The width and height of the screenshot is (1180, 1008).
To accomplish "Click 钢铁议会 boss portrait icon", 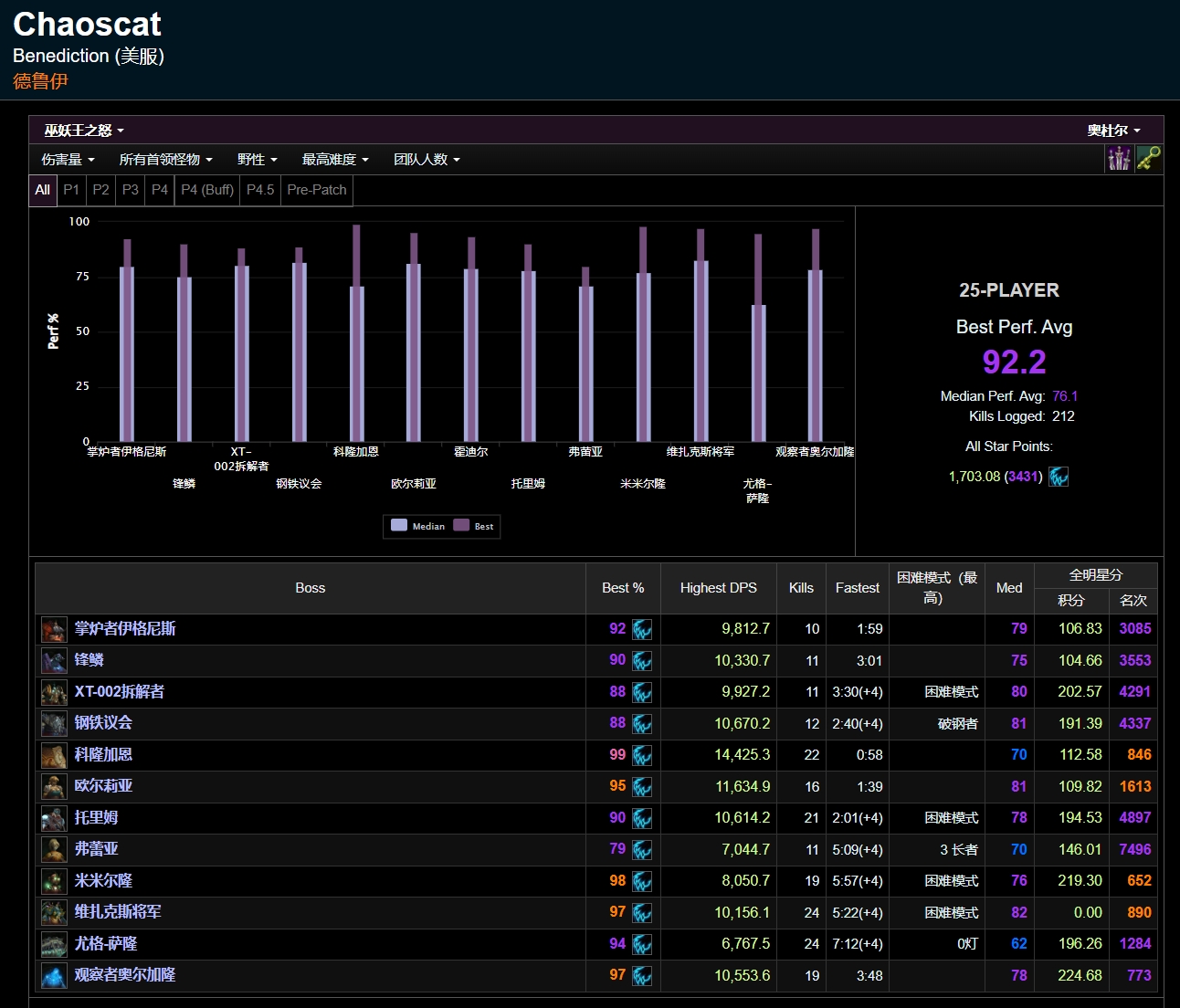I will tap(54, 723).
